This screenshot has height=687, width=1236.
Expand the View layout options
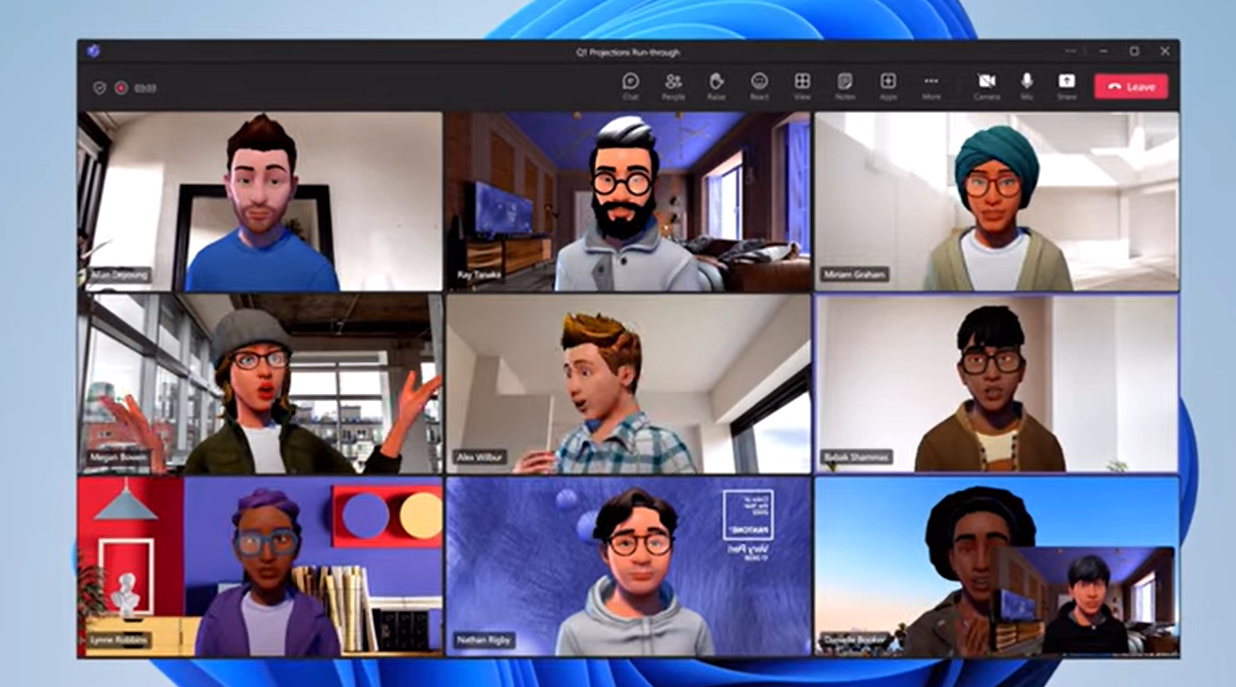[802, 85]
